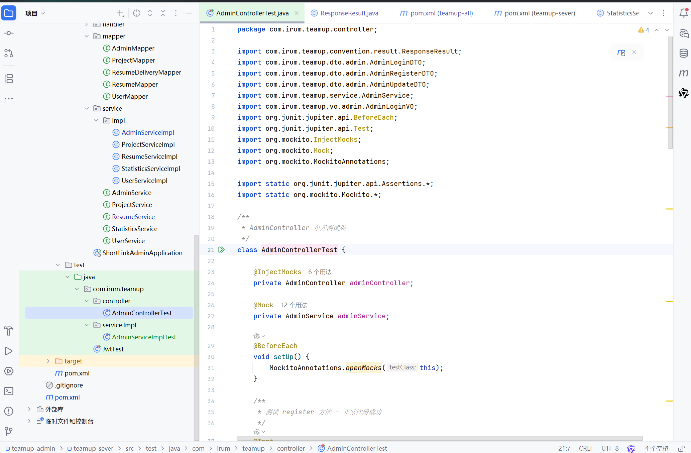
Task: Expand the External Libraries node
Action: click(x=29, y=409)
